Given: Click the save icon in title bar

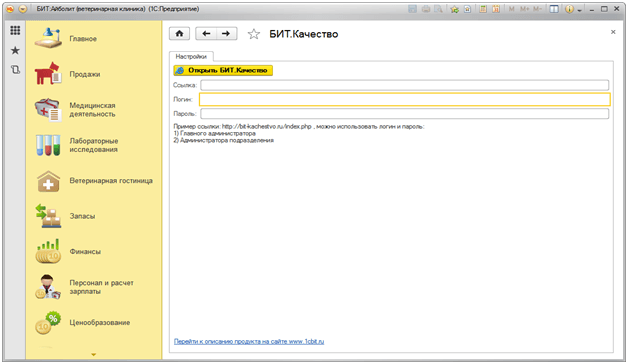Looking at the screenshot, I should [413, 9].
